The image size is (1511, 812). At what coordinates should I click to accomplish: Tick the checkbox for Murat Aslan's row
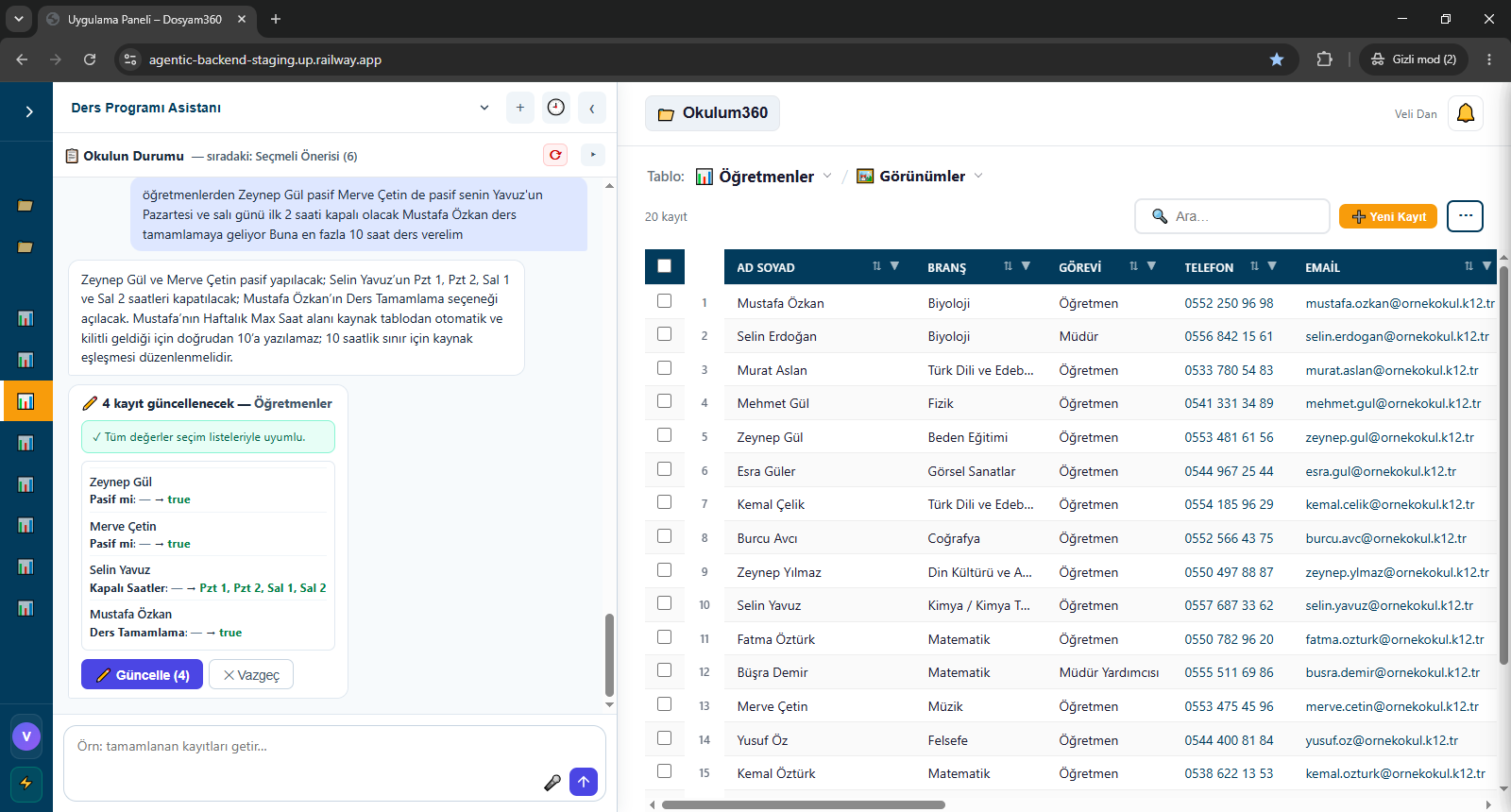click(x=665, y=368)
